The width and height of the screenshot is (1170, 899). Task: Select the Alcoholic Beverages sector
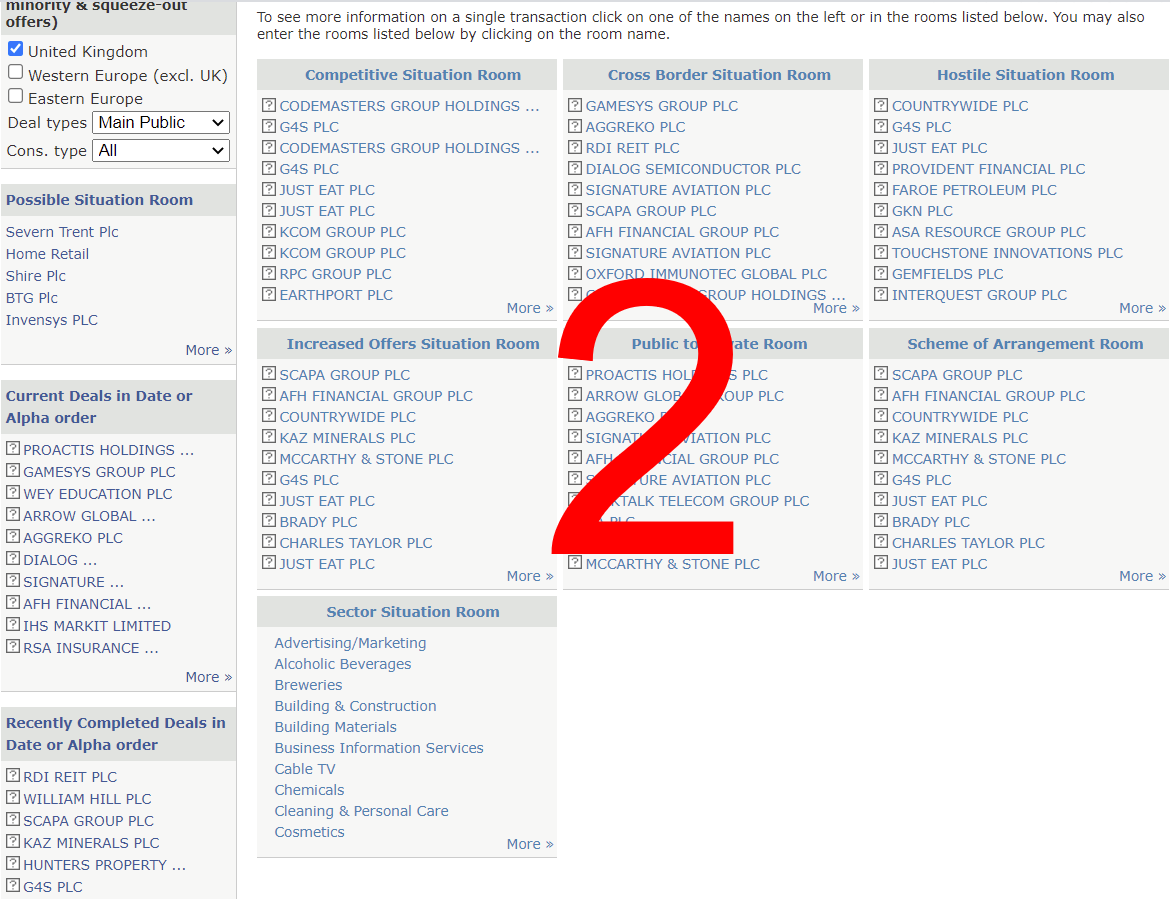(x=342, y=664)
